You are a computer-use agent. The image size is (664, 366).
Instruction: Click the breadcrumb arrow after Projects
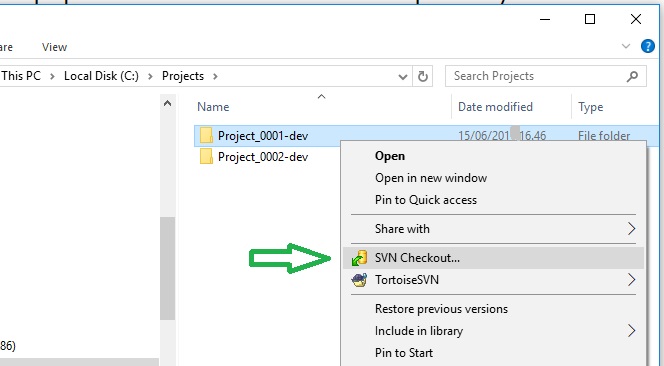pos(215,77)
